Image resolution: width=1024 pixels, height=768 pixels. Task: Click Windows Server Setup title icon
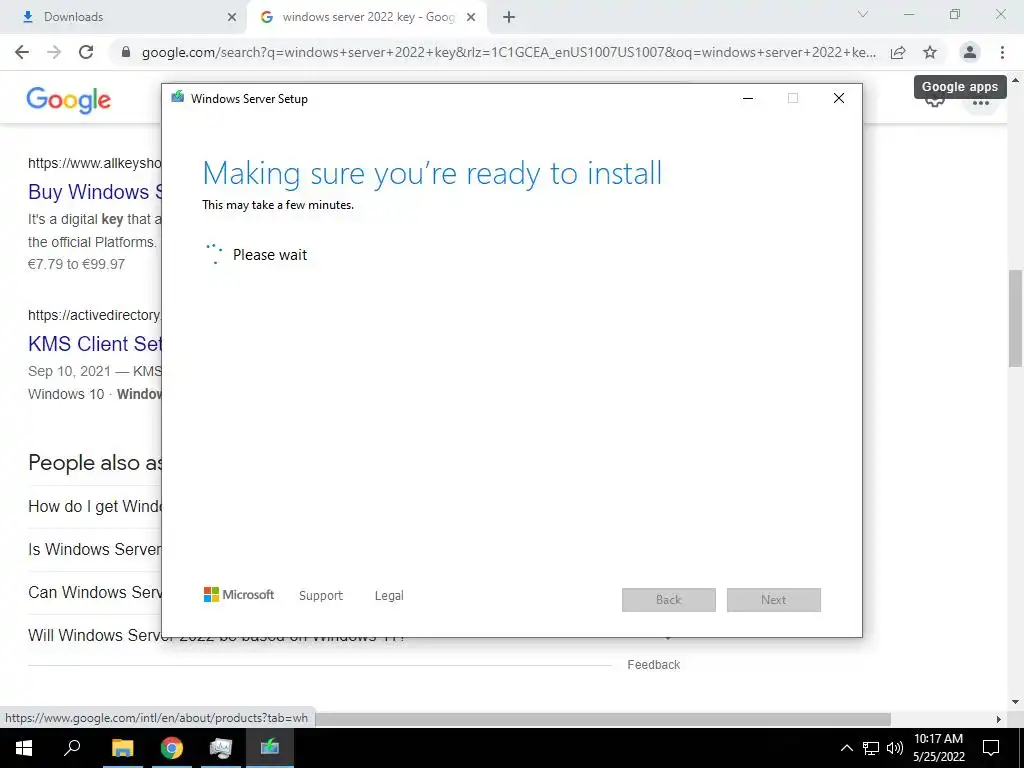[178, 98]
